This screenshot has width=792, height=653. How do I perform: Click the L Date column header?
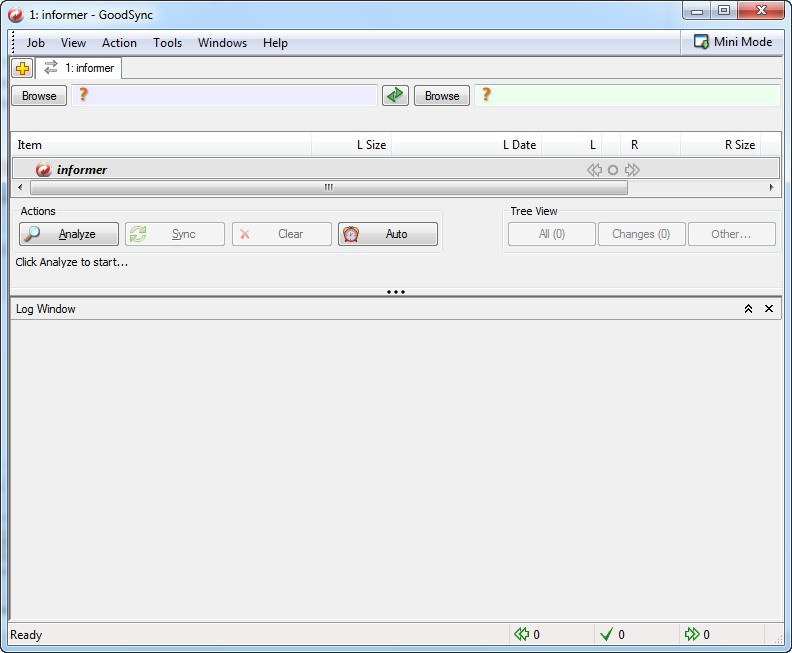[467, 145]
